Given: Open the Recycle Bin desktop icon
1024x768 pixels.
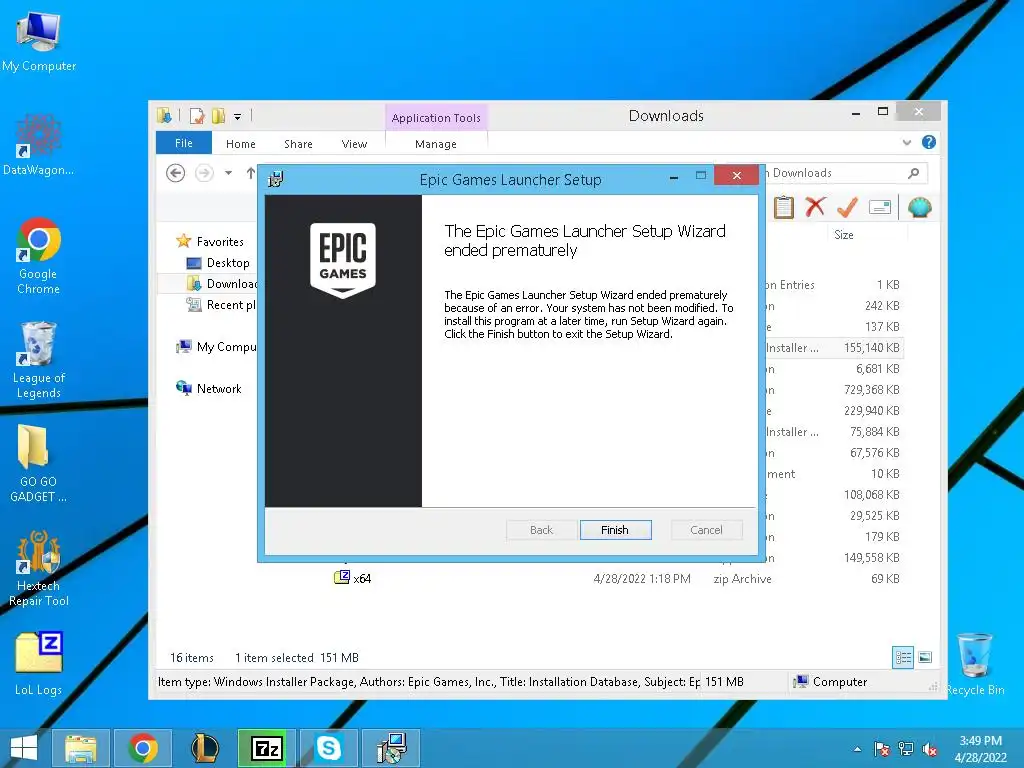Looking at the screenshot, I should (975, 664).
